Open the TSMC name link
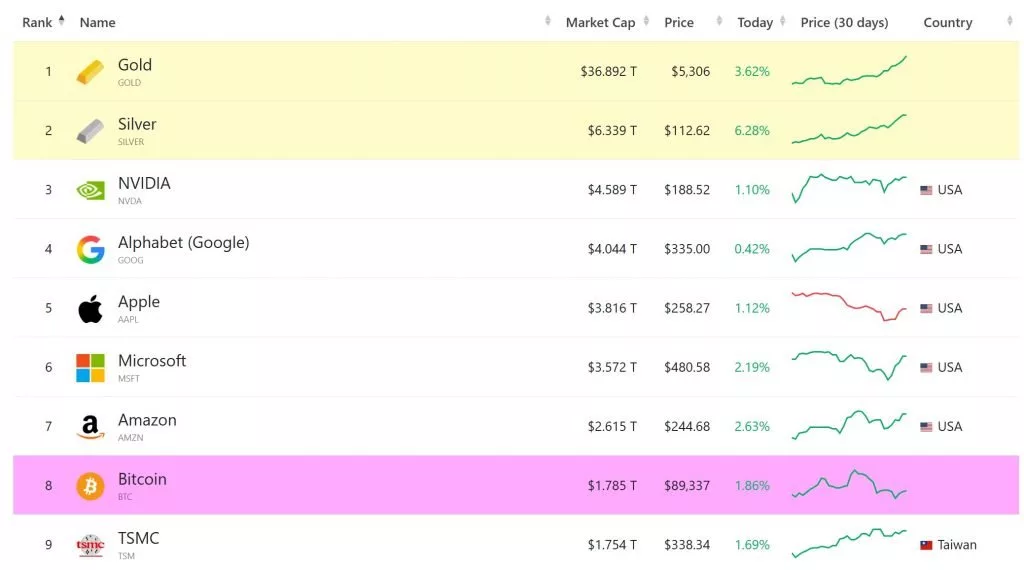 pos(138,538)
